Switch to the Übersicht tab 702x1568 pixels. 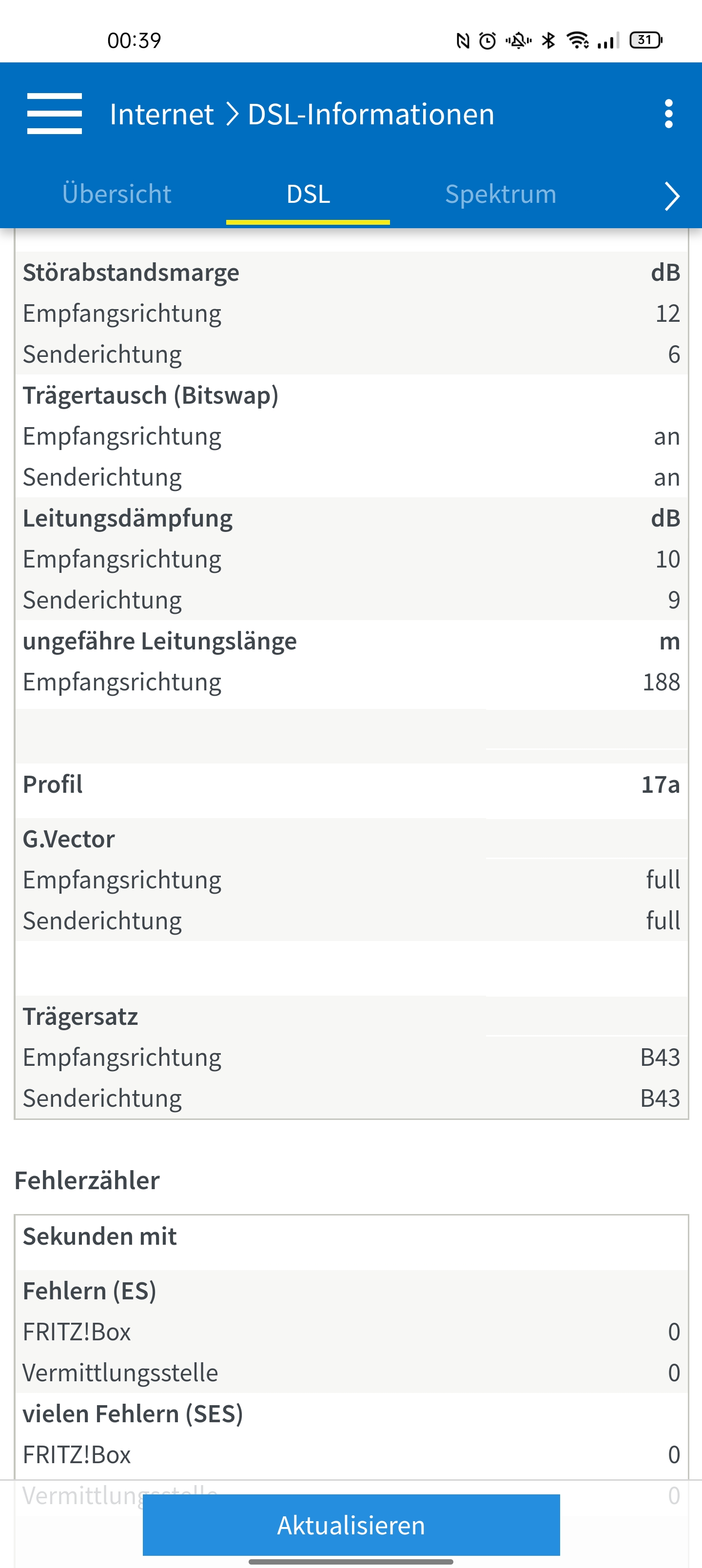point(117,194)
